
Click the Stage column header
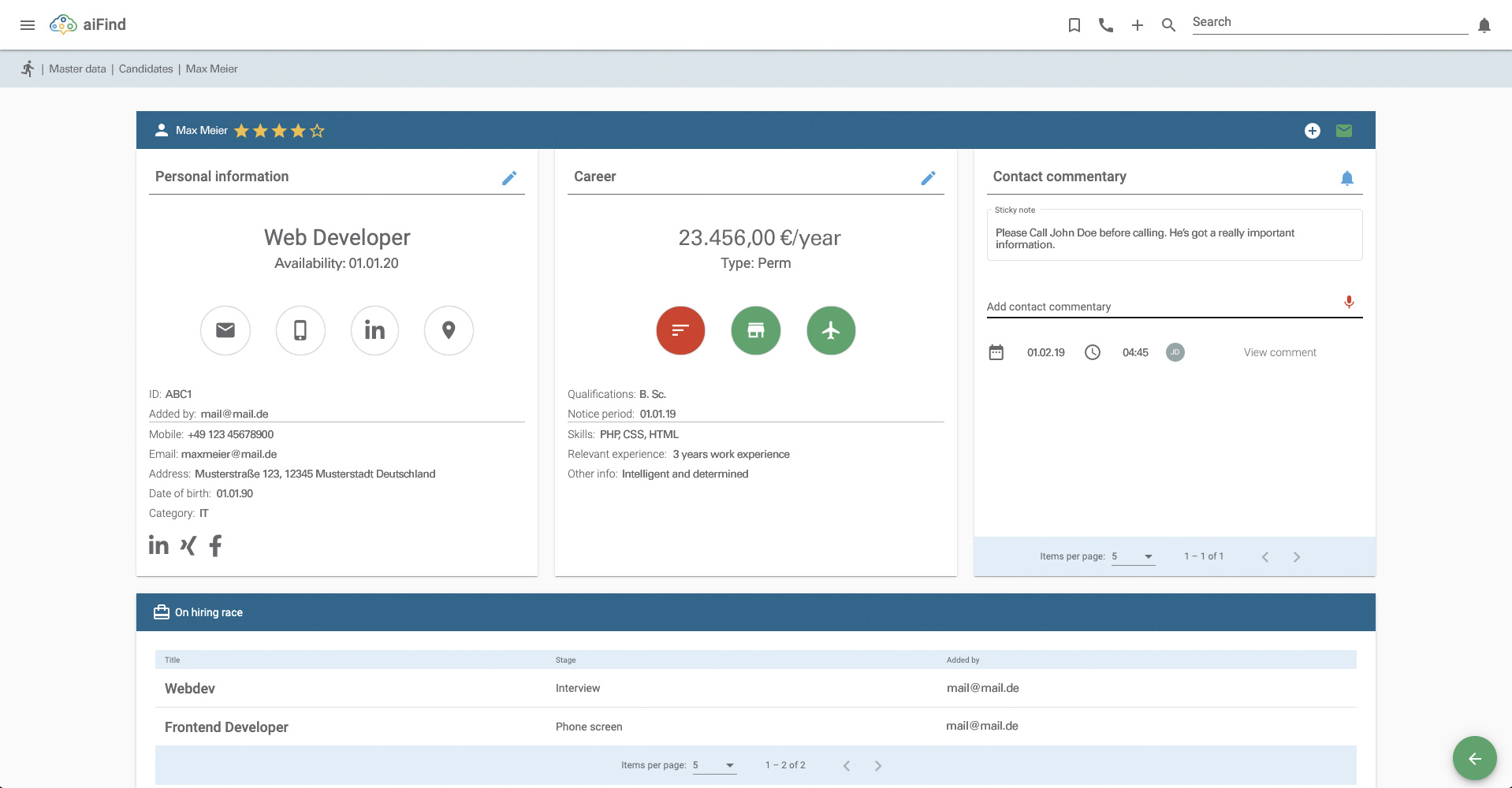(566, 660)
